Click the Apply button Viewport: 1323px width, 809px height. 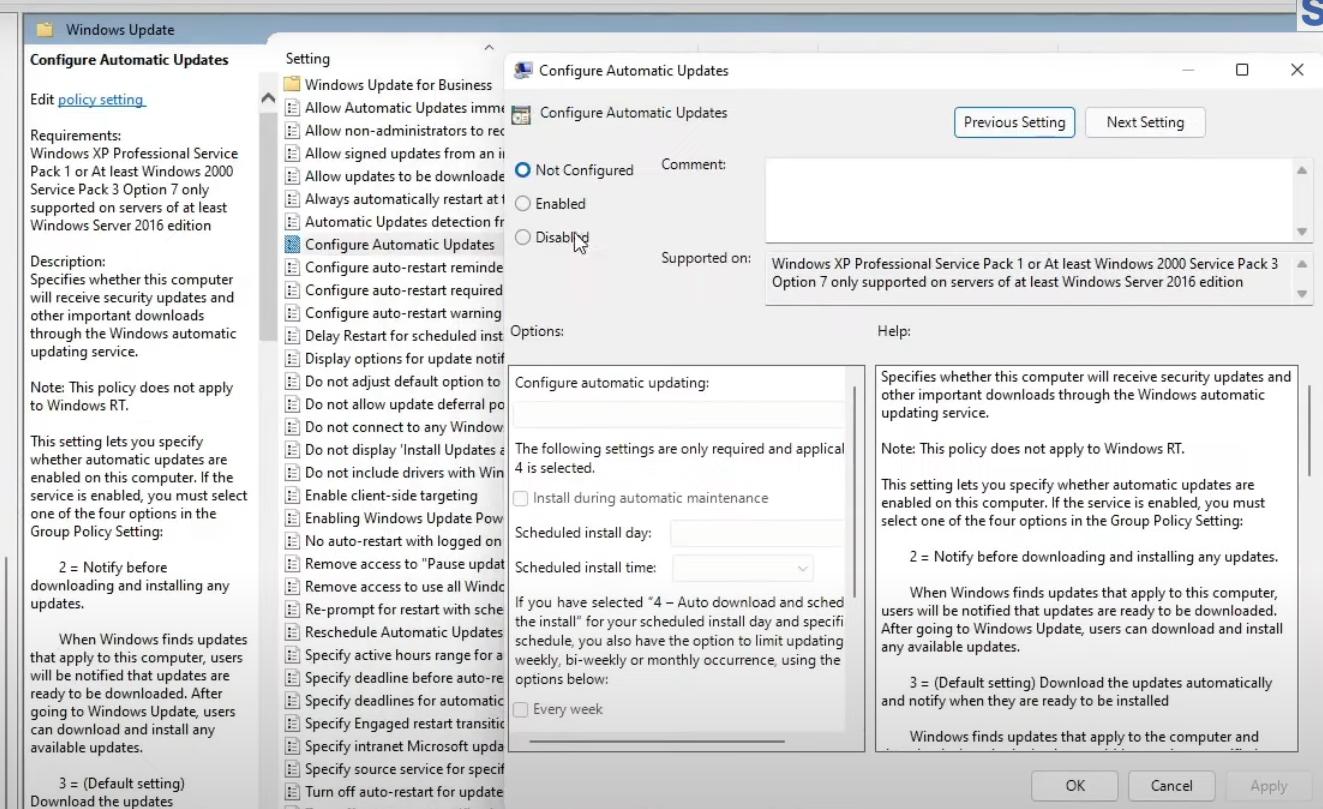coord(1268,785)
